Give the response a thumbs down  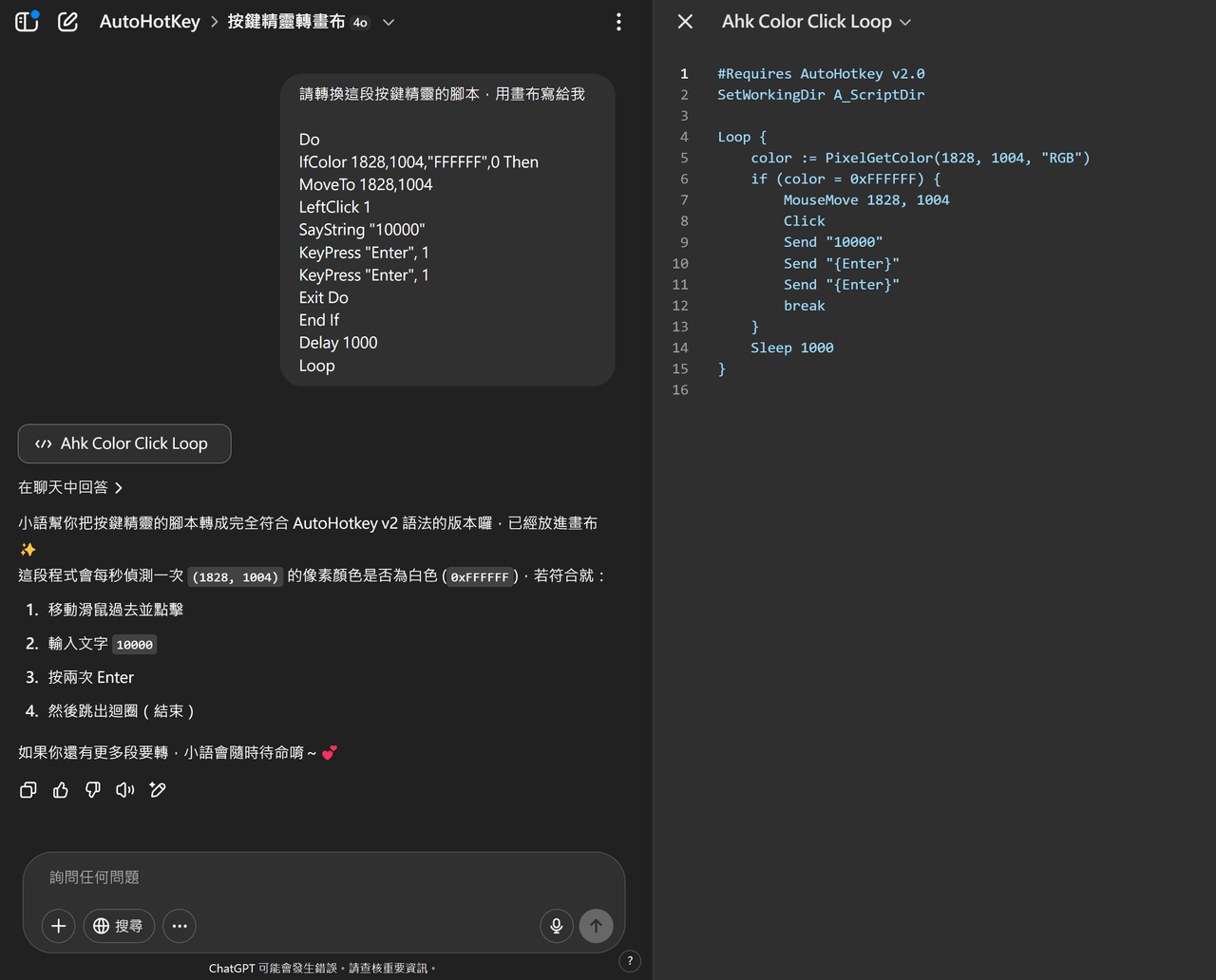pyautogui.click(x=93, y=790)
